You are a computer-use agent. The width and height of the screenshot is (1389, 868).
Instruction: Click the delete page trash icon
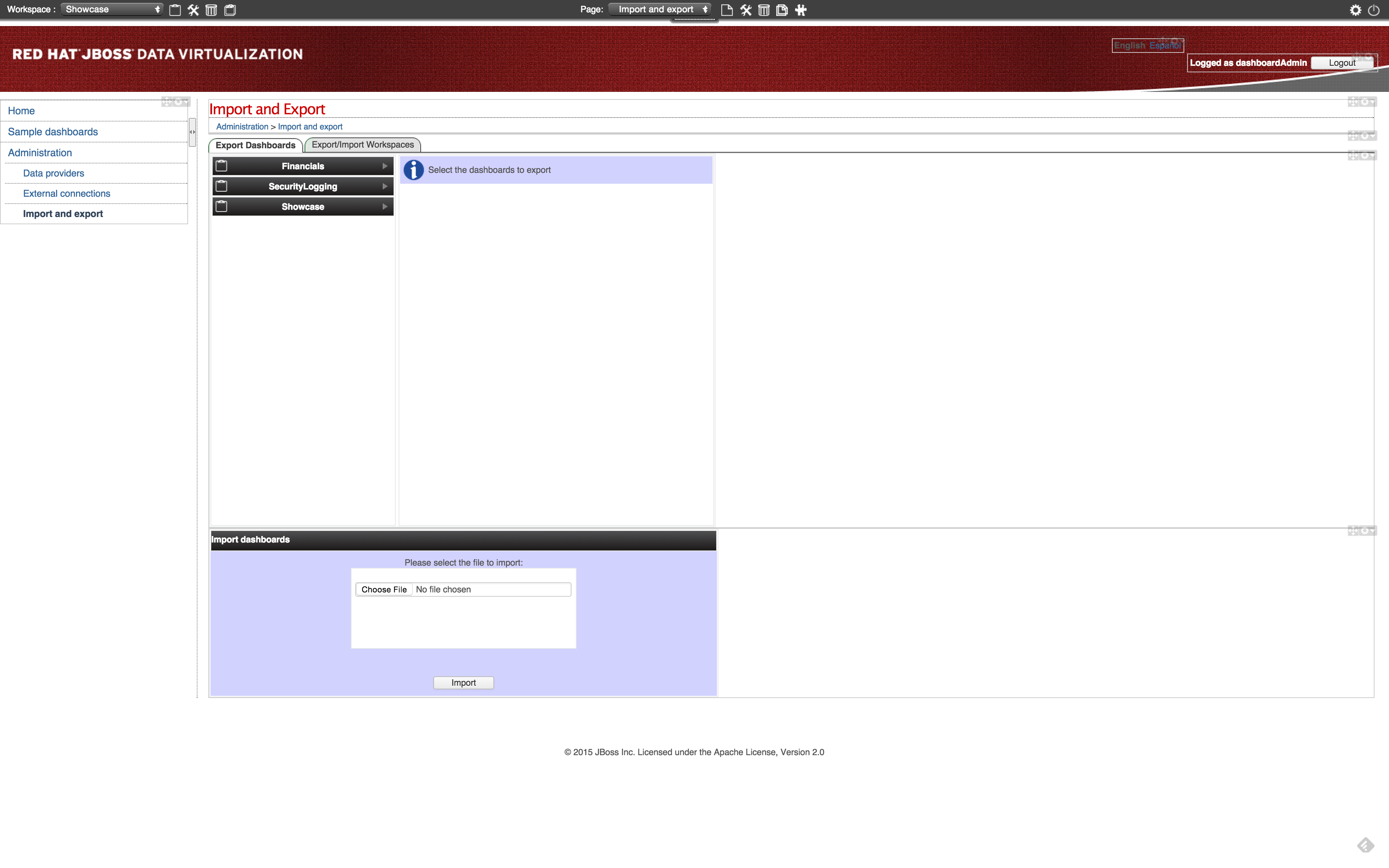pos(763,10)
